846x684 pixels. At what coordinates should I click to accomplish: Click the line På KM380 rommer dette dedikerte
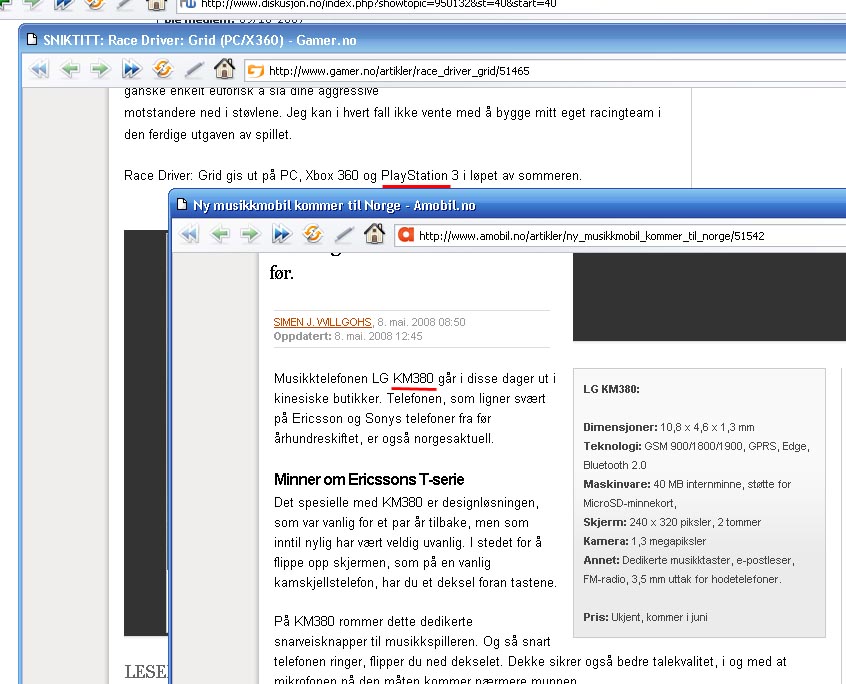tap(373, 621)
